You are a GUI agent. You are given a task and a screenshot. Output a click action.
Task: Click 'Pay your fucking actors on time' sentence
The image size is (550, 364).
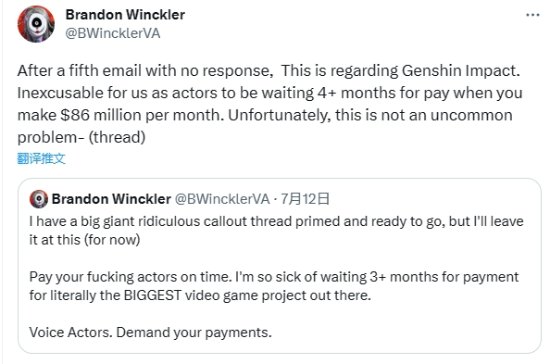pyautogui.click(x=130, y=277)
